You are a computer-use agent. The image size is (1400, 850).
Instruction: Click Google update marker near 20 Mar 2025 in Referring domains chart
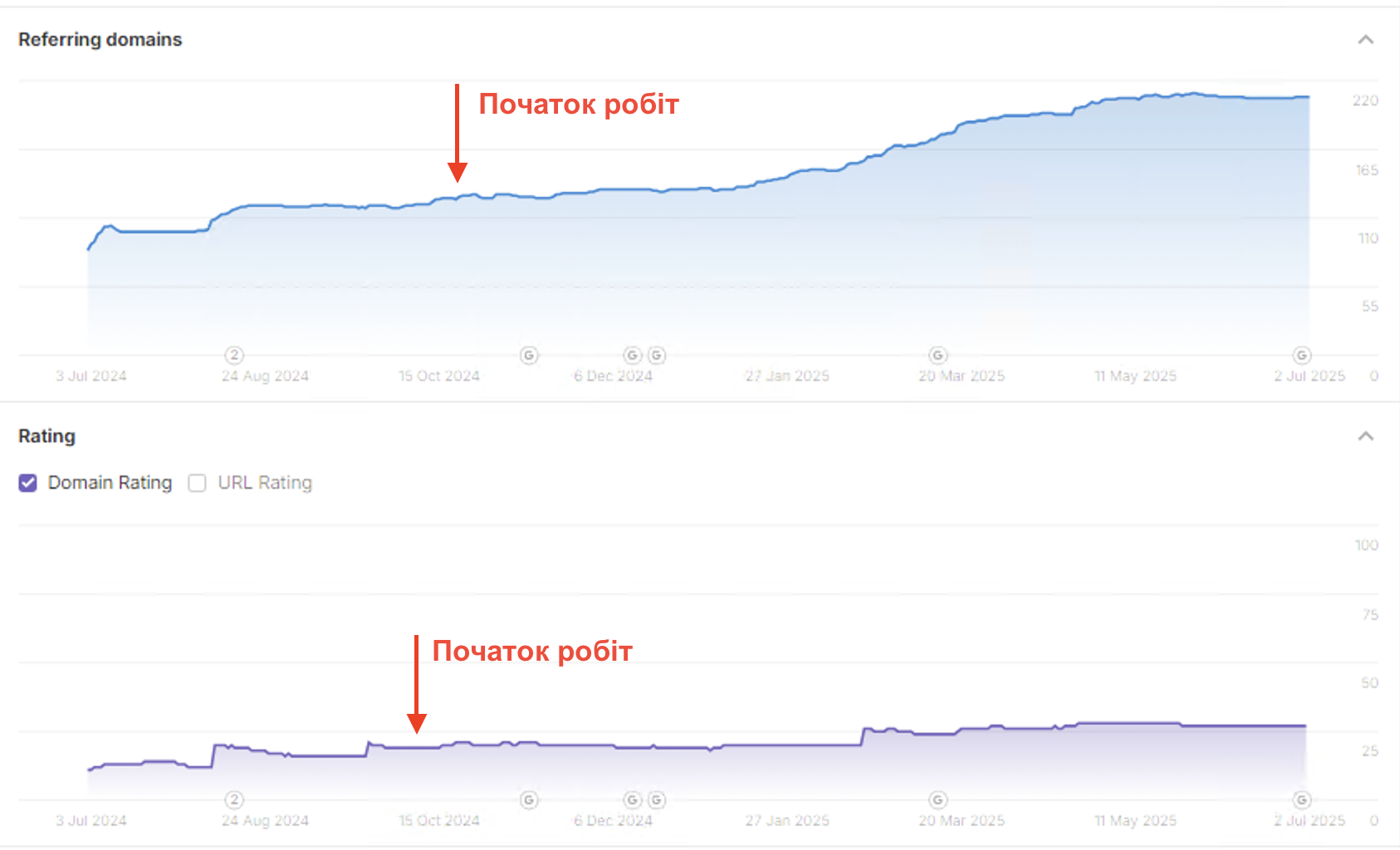tap(938, 355)
